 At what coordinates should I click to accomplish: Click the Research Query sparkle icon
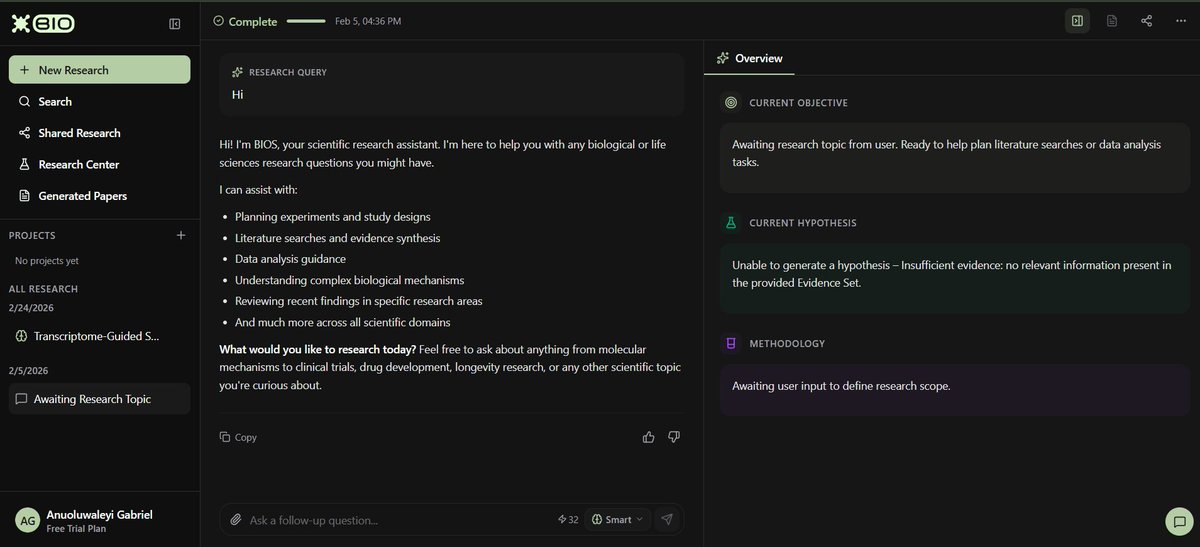(237, 72)
